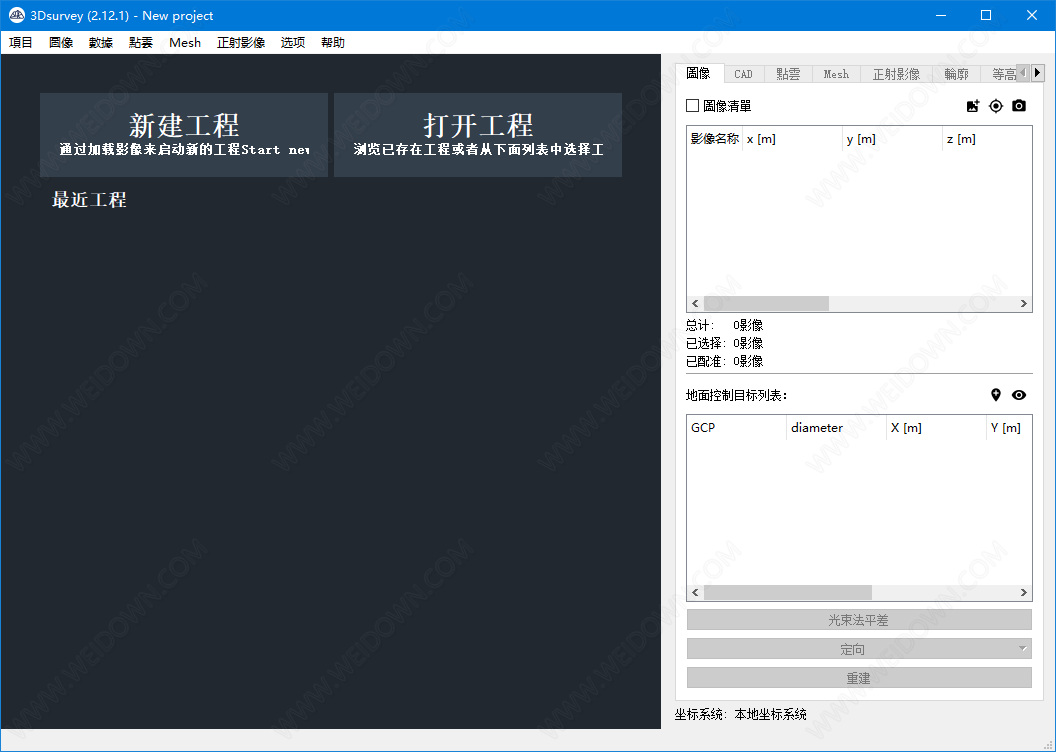Open the 正射影像 menu in menu bar
1056x752 pixels.
coord(241,42)
